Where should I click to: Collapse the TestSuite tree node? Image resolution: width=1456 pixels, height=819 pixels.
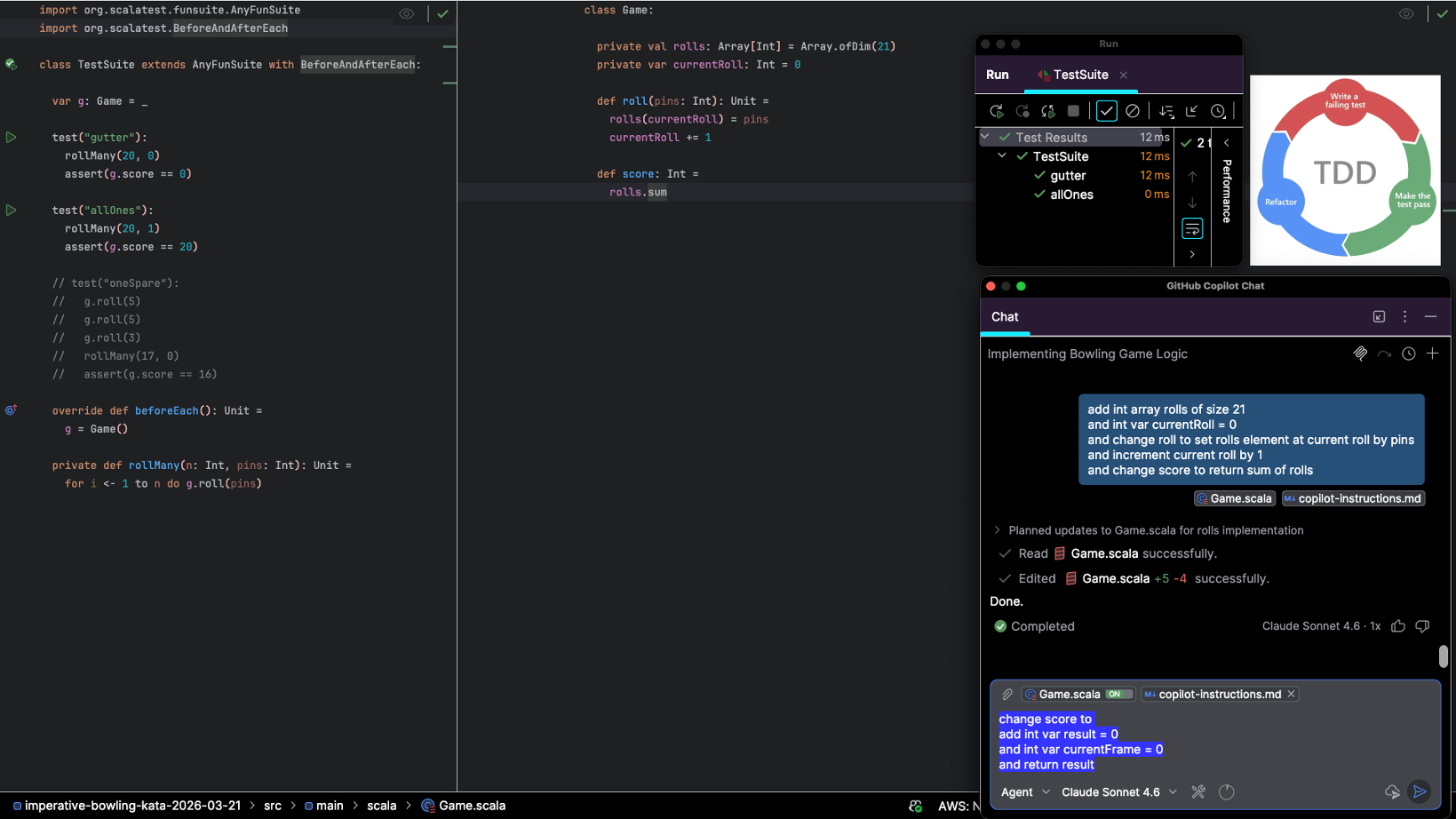tap(1002, 156)
